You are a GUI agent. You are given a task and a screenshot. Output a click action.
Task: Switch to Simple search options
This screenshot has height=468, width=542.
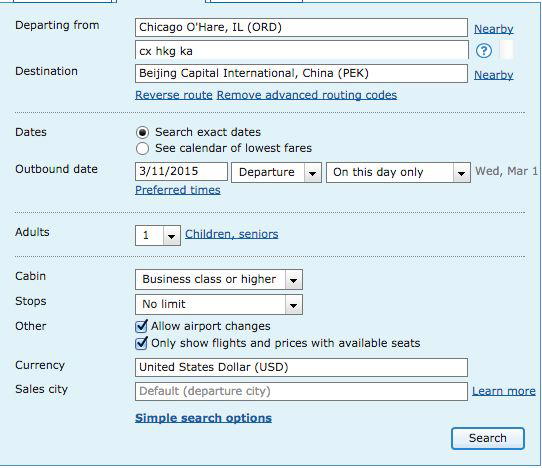[x=203, y=418]
